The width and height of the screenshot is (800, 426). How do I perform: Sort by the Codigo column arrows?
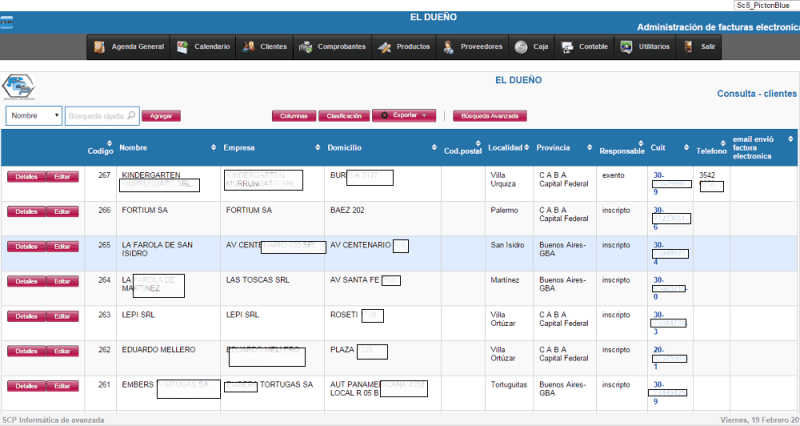click(109, 143)
